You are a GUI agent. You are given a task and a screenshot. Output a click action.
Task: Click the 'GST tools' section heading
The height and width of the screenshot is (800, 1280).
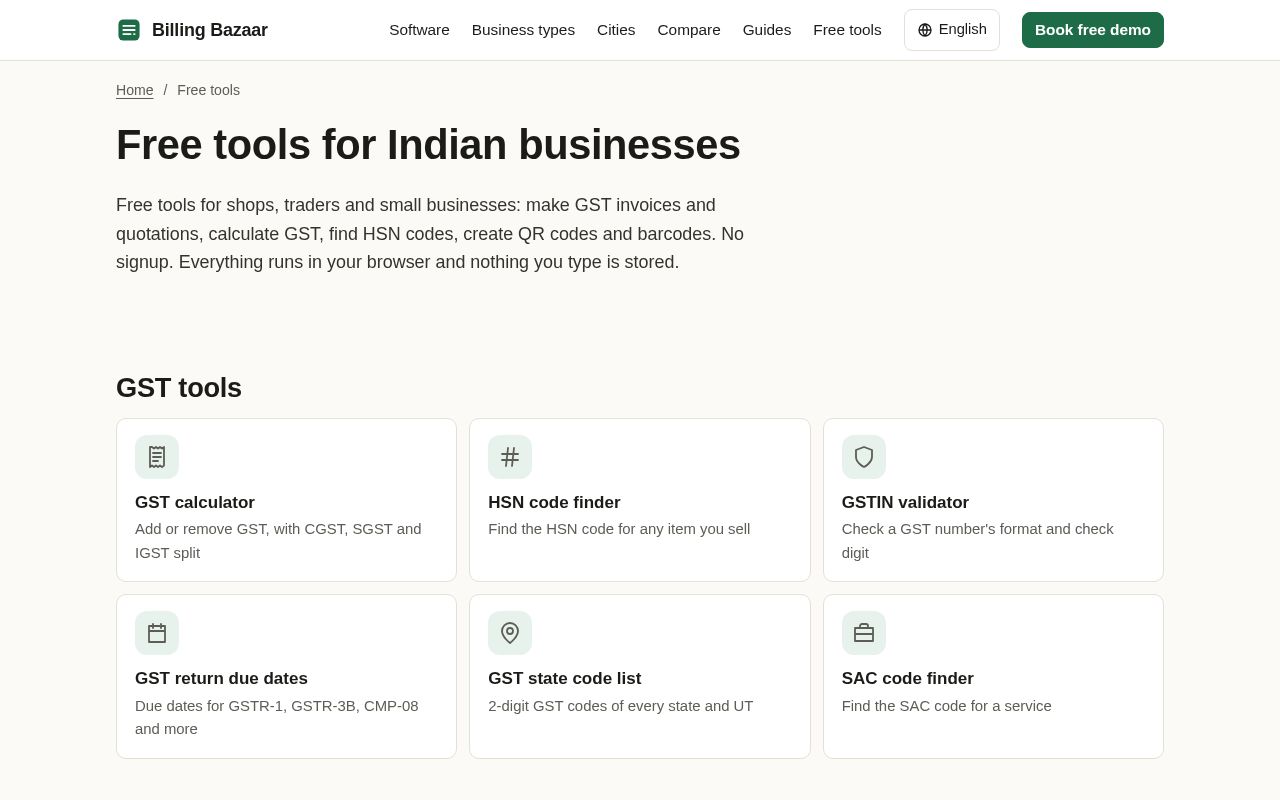coord(179,388)
